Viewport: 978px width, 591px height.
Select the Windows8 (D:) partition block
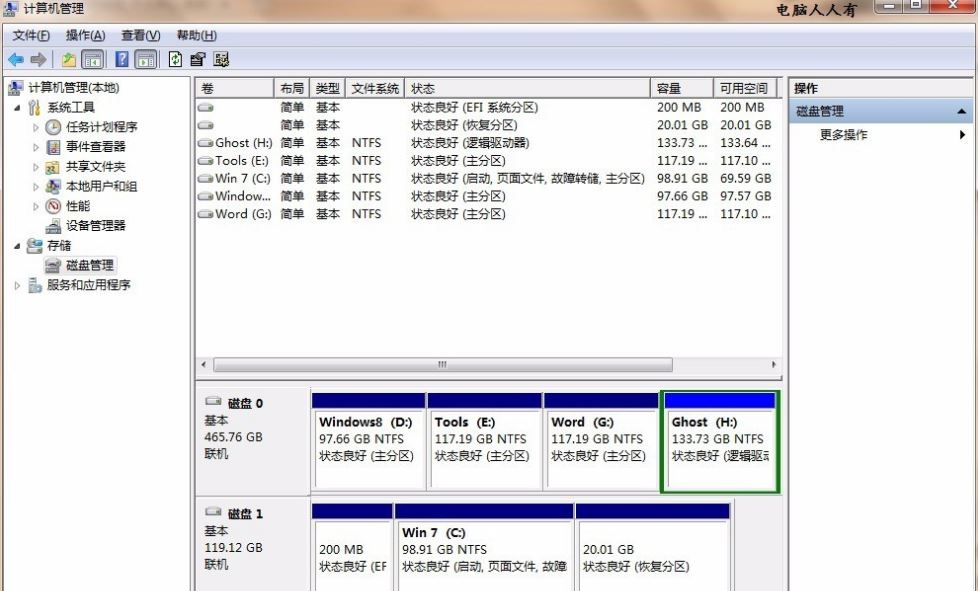pyautogui.click(x=368, y=440)
